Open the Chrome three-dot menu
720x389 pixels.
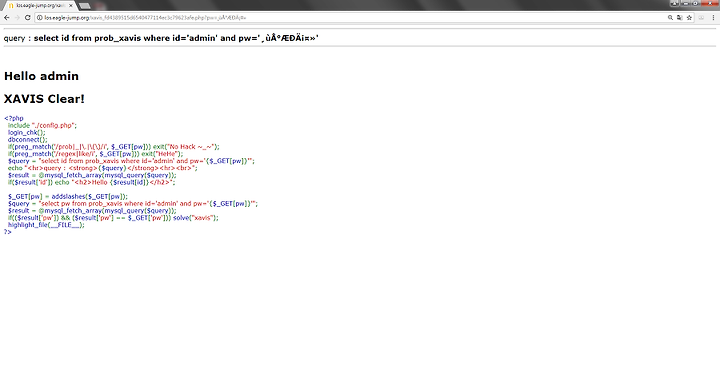713,17
